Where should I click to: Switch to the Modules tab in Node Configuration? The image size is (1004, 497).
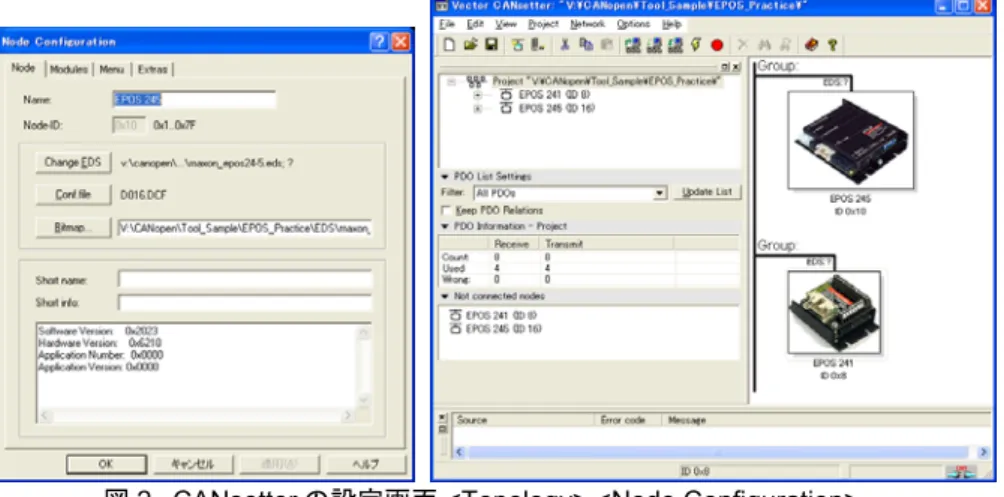point(69,70)
